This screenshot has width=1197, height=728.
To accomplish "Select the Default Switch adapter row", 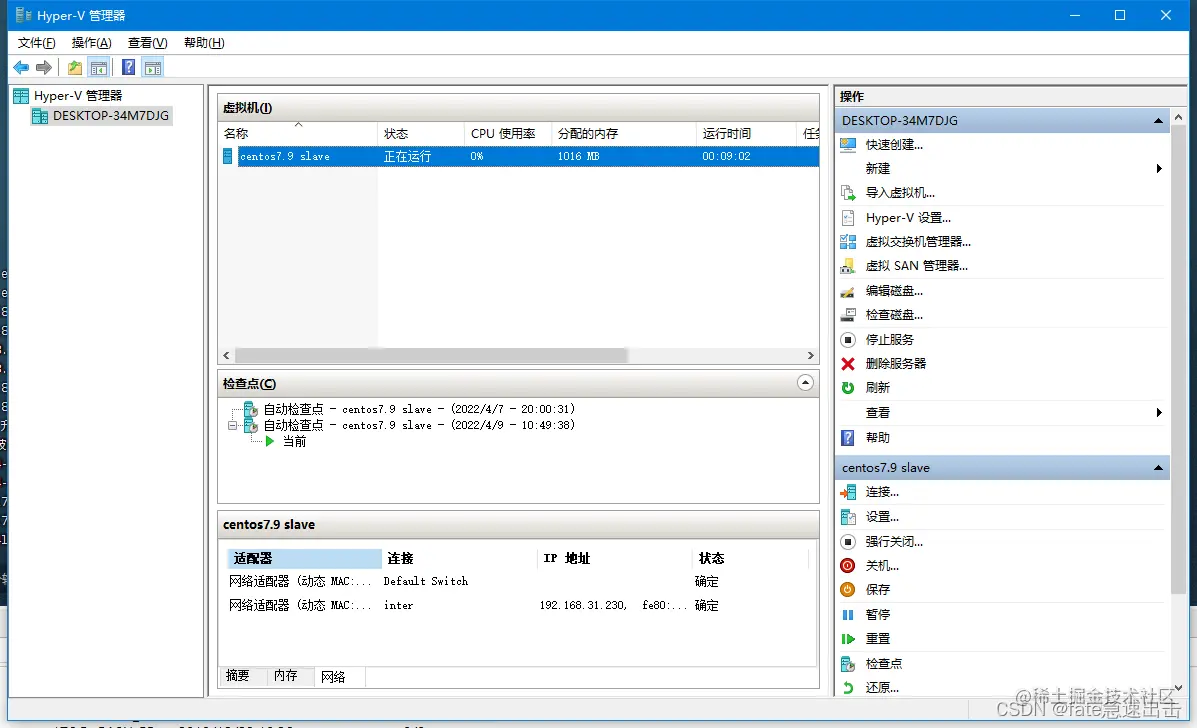I will [517, 581].
